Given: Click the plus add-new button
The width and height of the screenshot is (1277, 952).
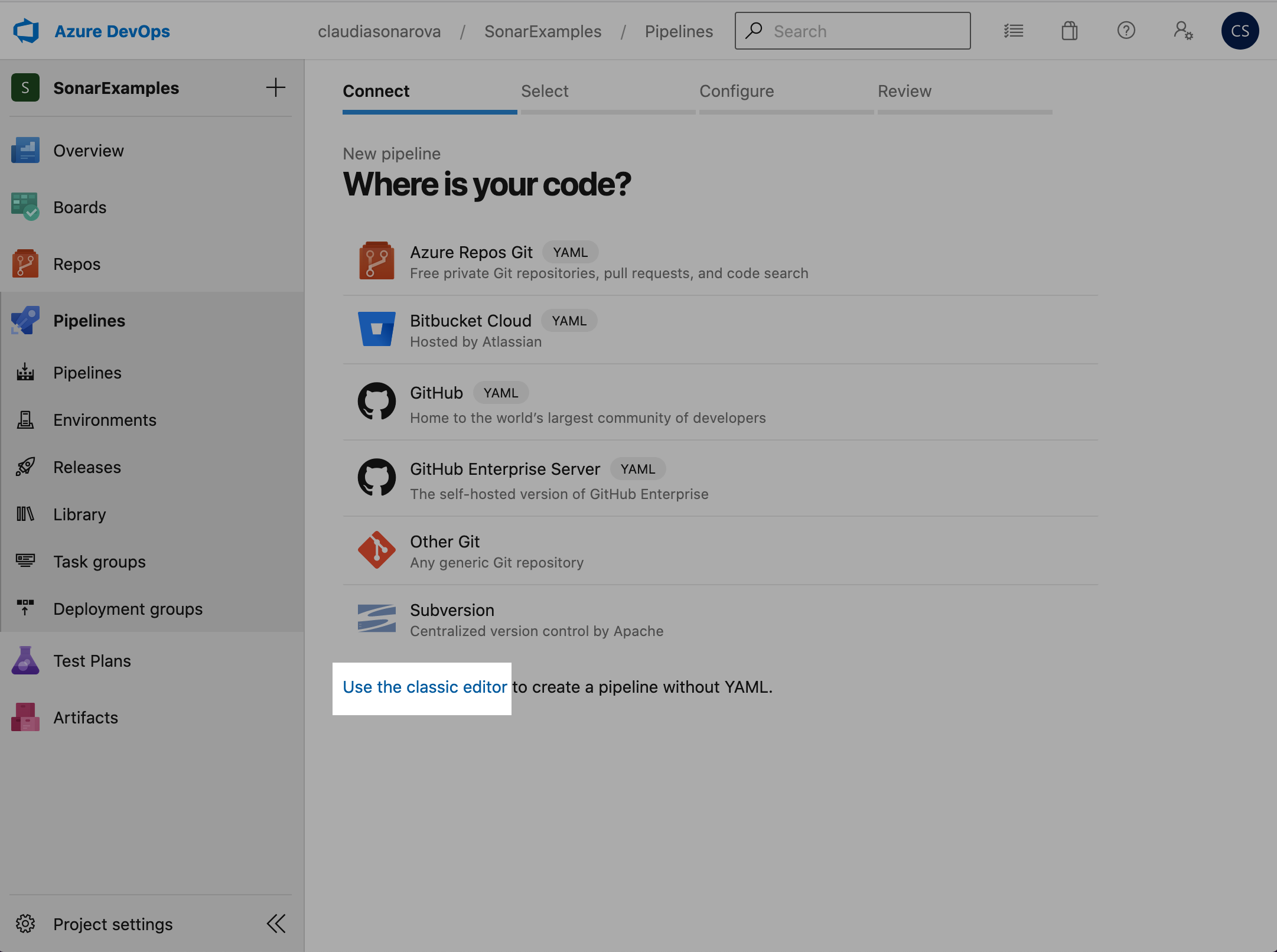Looking at the screenshot, I should 276,87.
